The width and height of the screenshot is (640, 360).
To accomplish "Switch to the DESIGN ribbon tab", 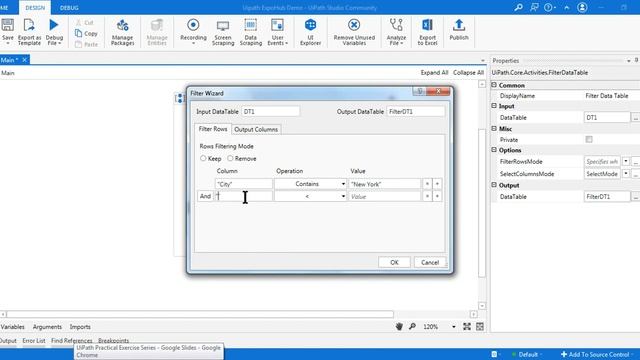I will coord(35,8).
